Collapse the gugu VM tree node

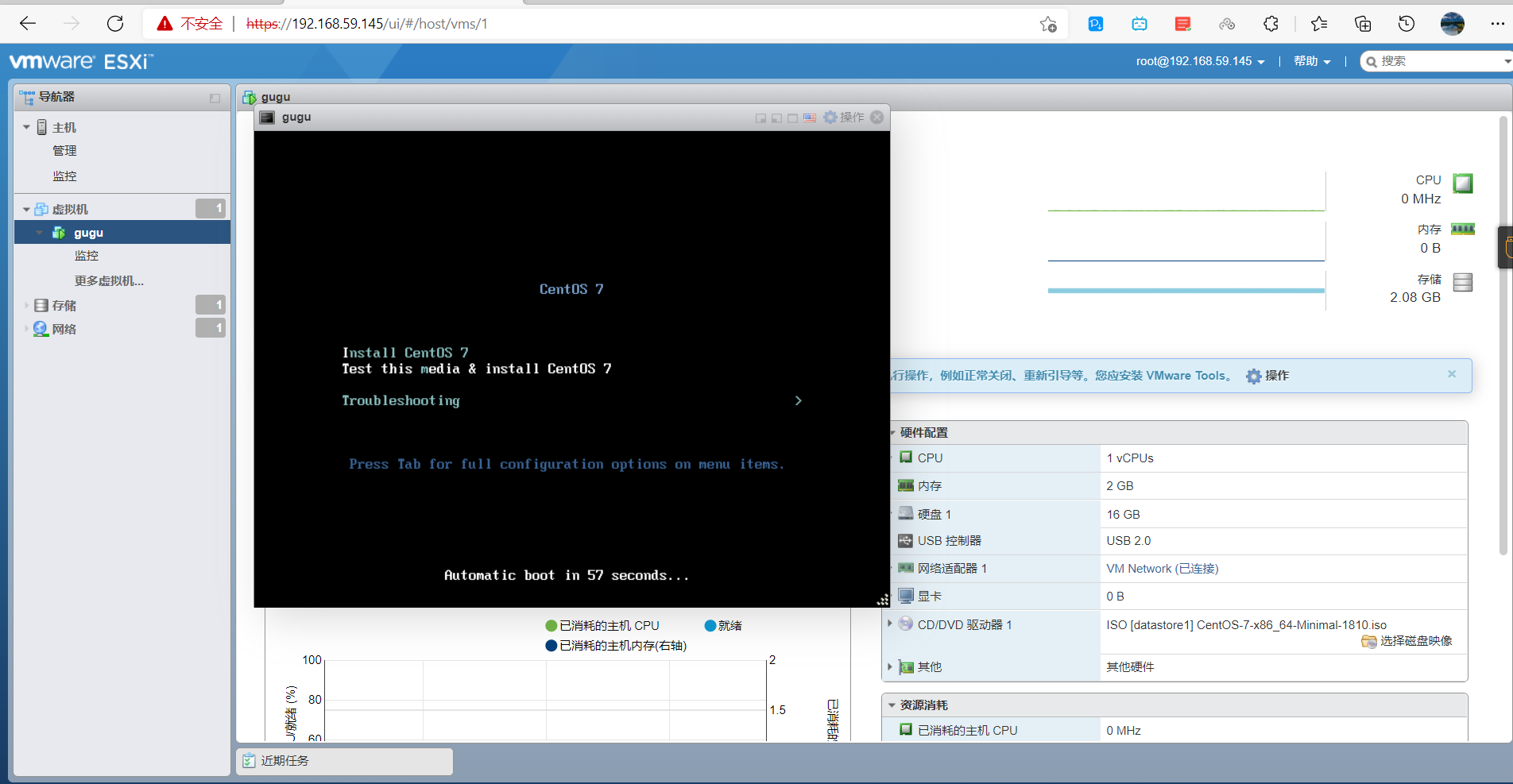[39, 233]
